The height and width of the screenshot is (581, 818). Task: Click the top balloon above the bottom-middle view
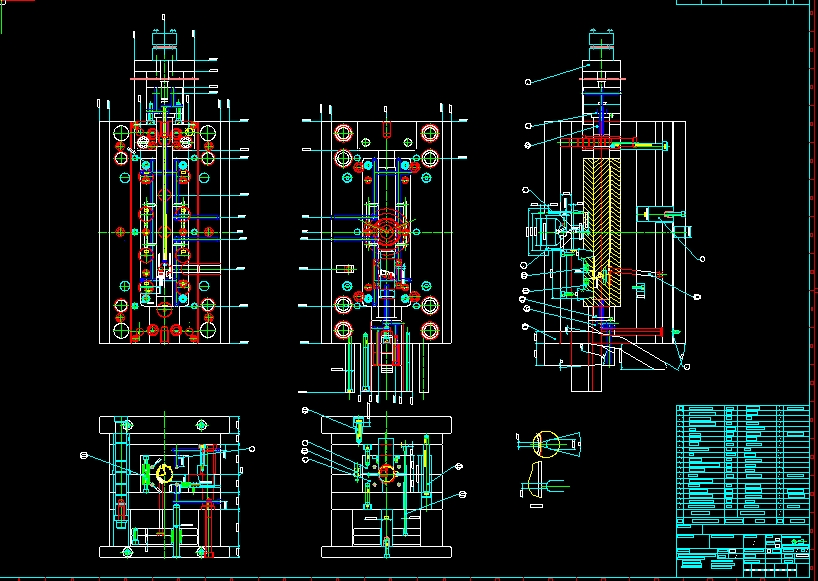[305, 411]
